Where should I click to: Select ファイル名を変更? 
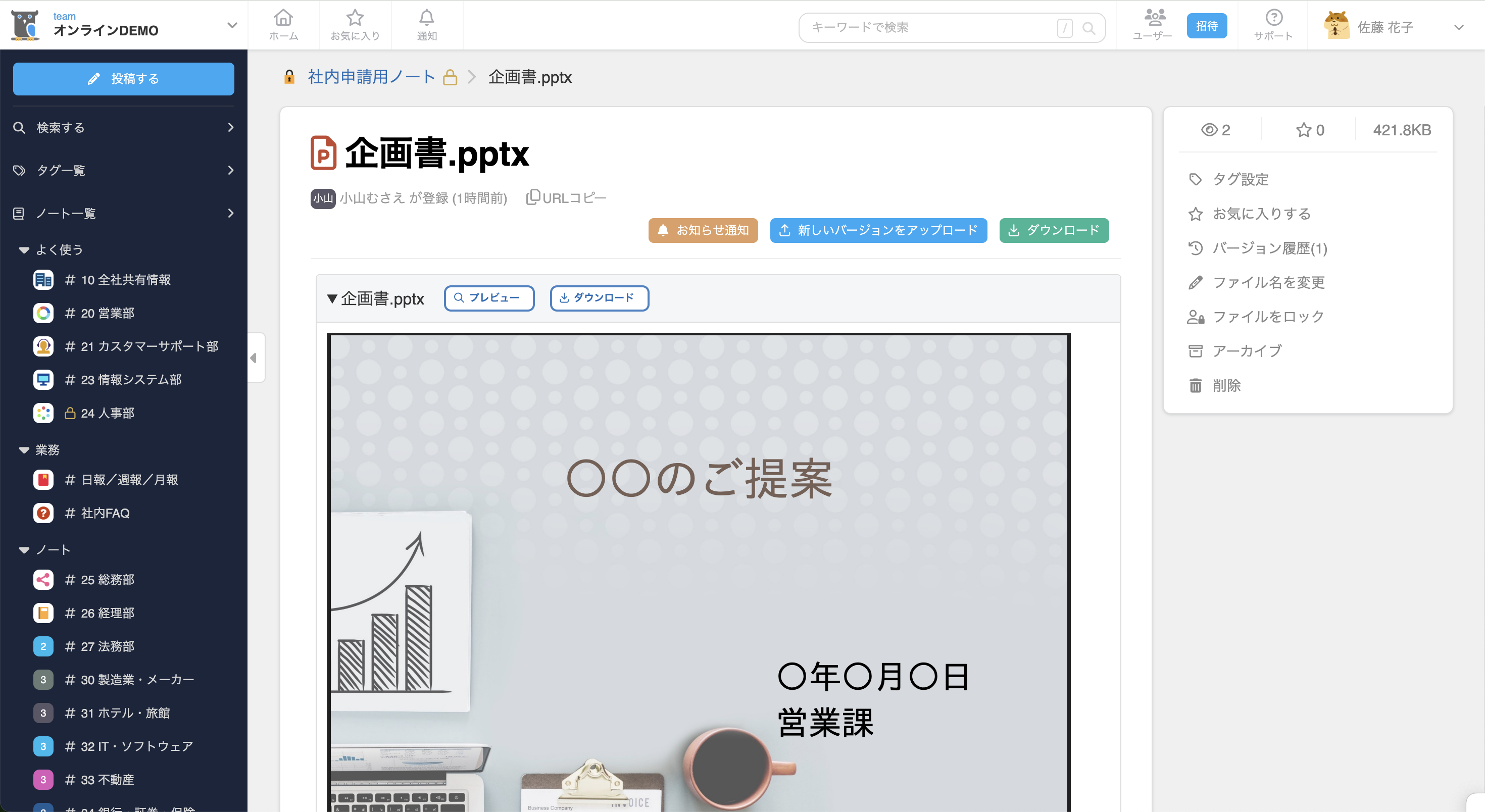pos(1257,282)
